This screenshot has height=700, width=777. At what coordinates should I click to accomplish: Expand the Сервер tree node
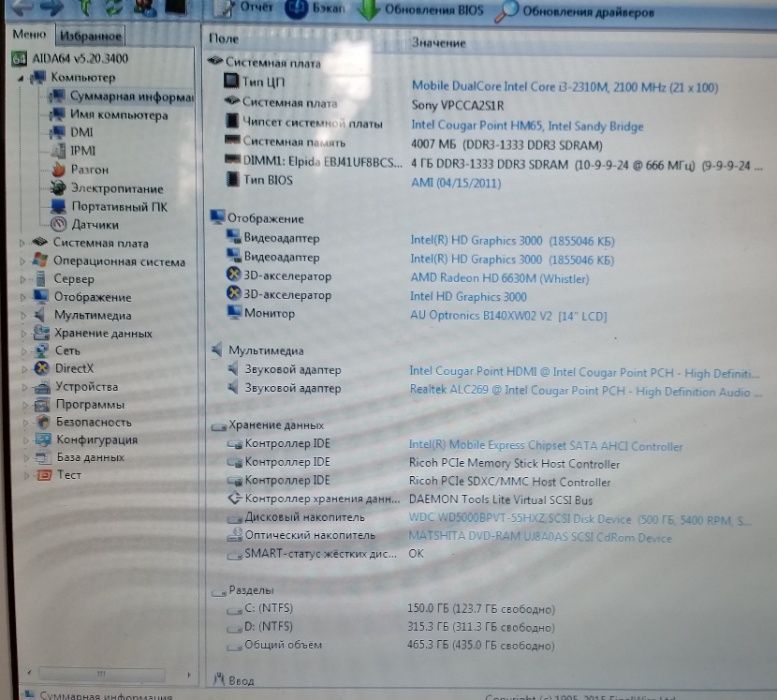[23, 279]
